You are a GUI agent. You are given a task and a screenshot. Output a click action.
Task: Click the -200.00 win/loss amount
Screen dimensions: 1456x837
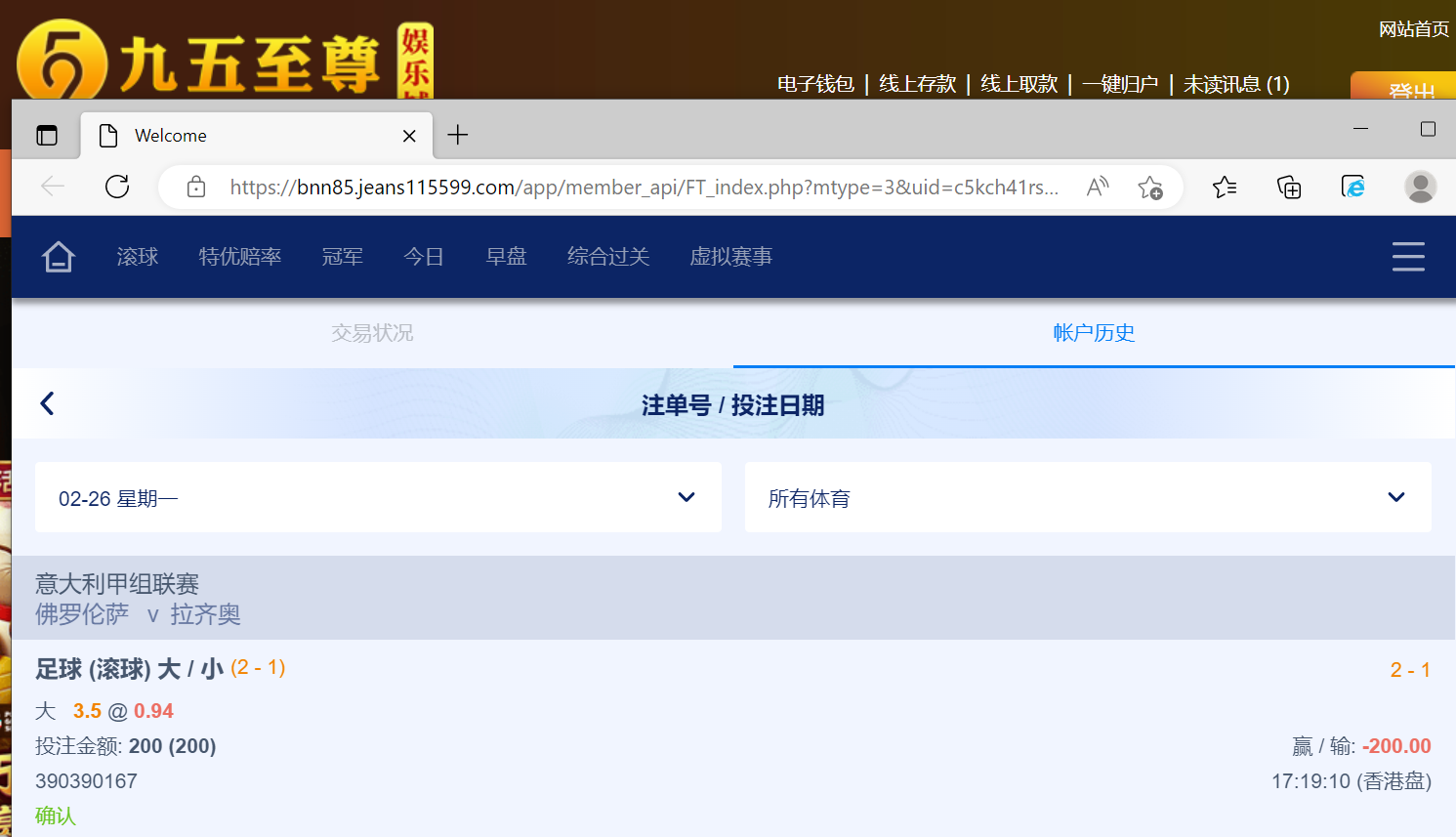[1396, 746]
